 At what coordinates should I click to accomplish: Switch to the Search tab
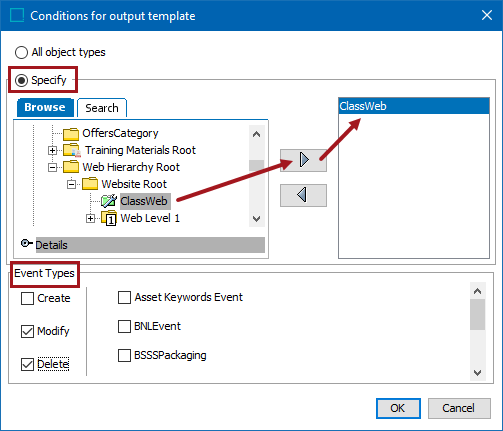pyautogui.click(x=102, y=108)
